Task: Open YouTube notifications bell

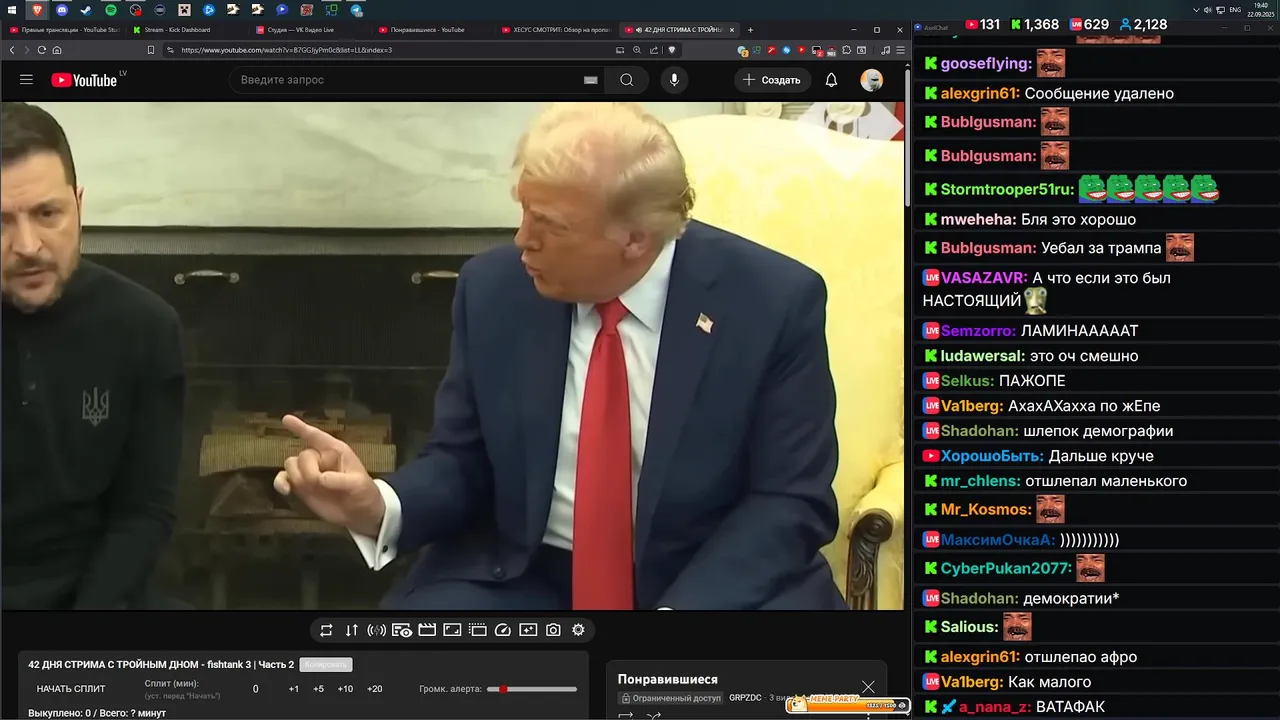Action: tap(831, 80)
